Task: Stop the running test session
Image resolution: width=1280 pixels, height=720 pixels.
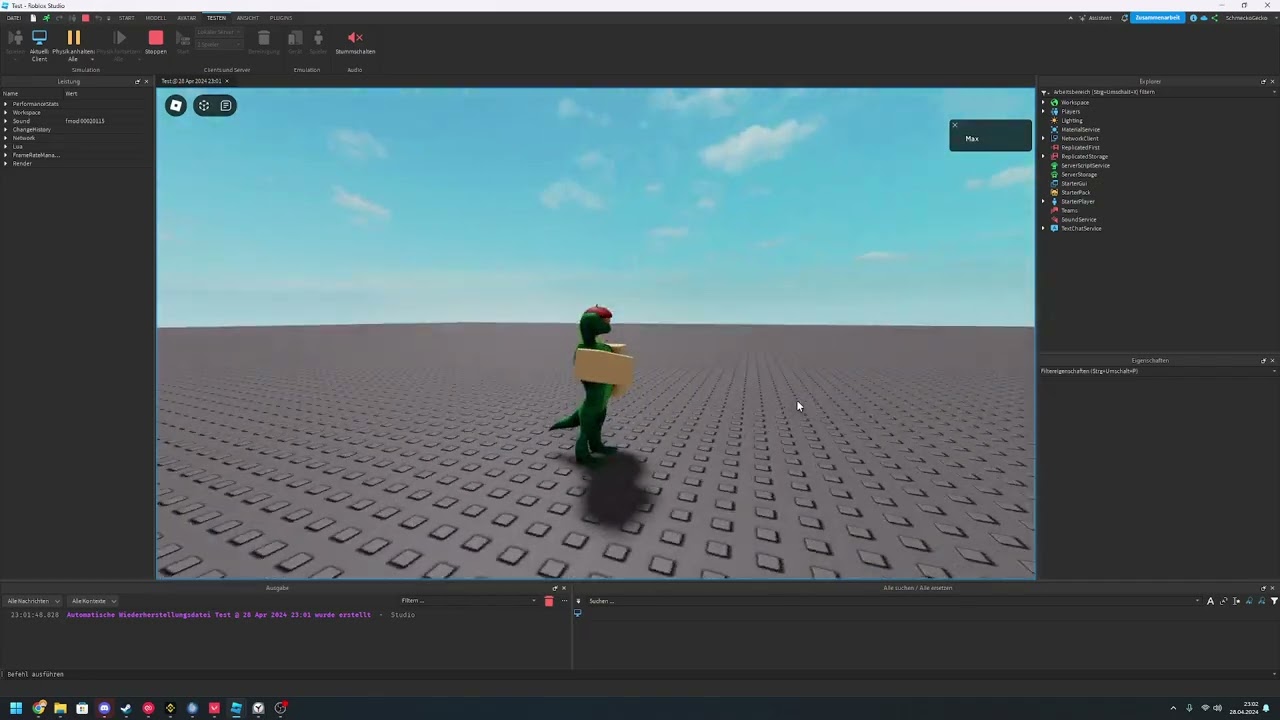Action: click(155, 42)
